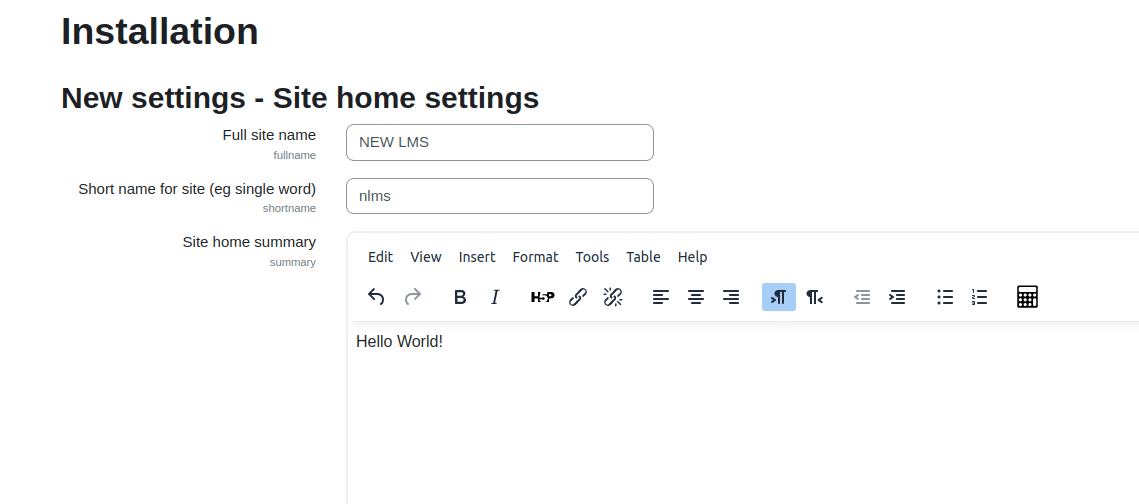Open the Table menu
Image resolution: width=1139 pixels, height=504 pixels.
click(643, 257)
